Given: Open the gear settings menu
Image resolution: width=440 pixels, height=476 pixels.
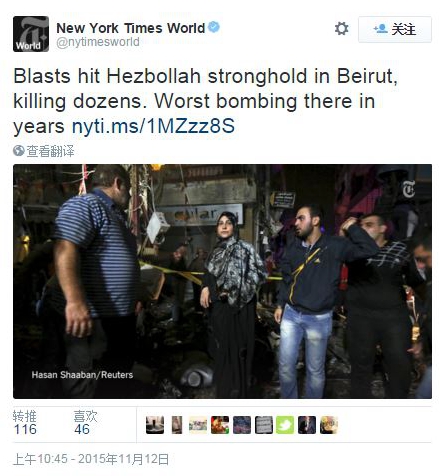Looking at the screenshot, I should [x=341, y=29].
